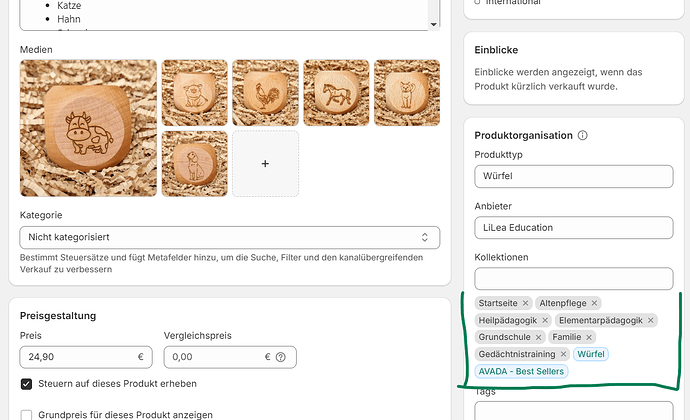Select the horse dice thumbnail
Image resolution: width=690 pixels, height=420 pixels.
(336, 93)
